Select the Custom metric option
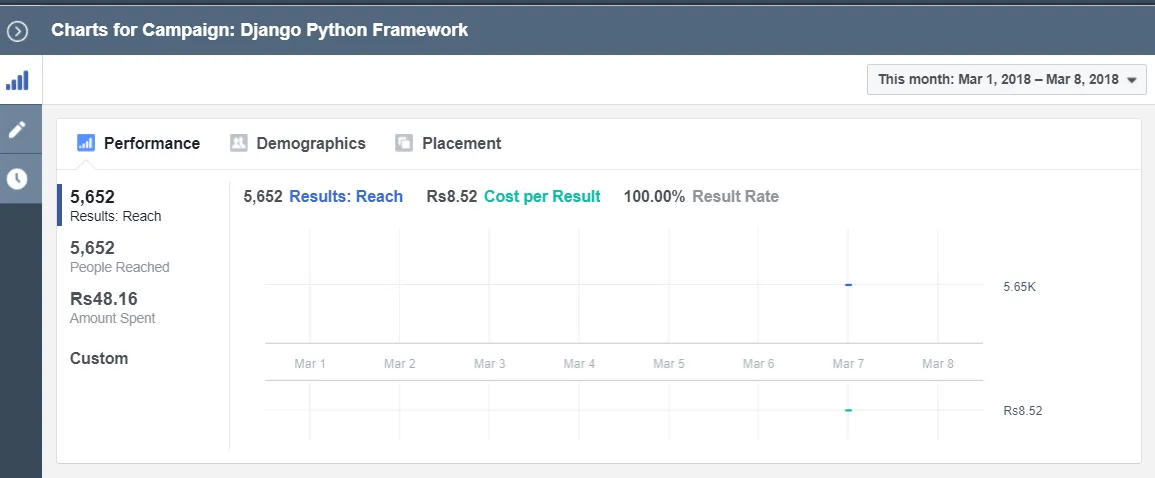The width and height of the screenshot is (1155, 478). 99,359
